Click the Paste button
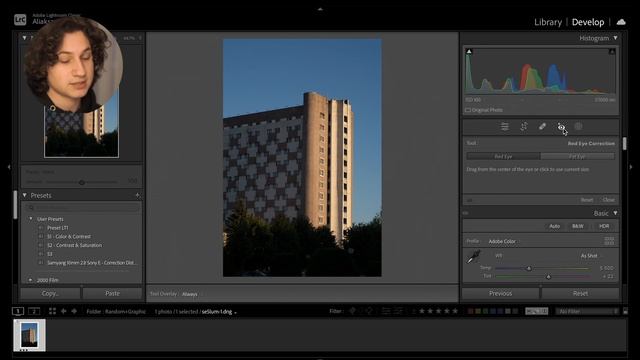 pyautogui.click(x=112, y=293)
